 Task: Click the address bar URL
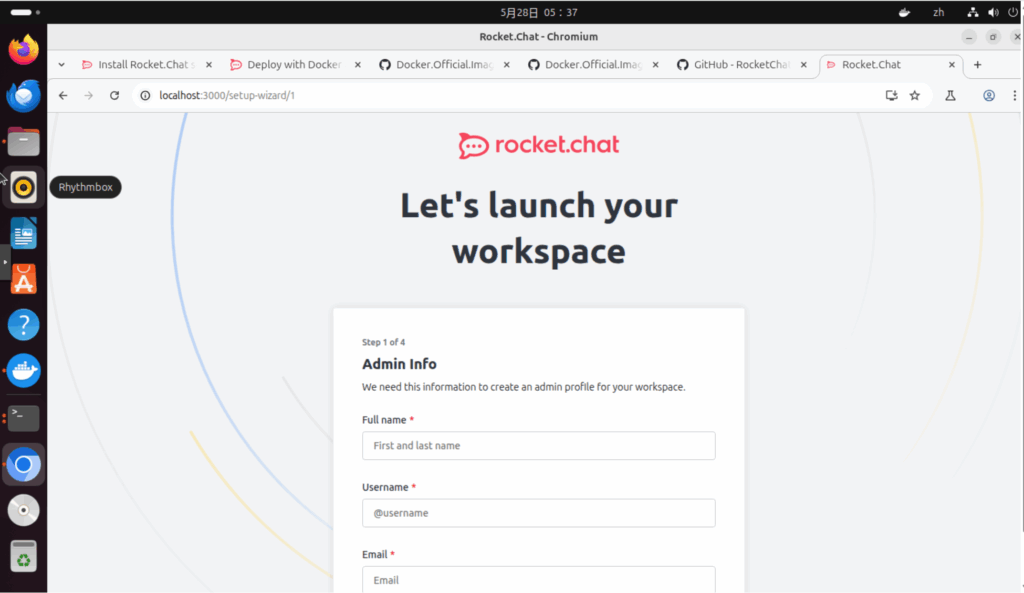click(227, 95)
